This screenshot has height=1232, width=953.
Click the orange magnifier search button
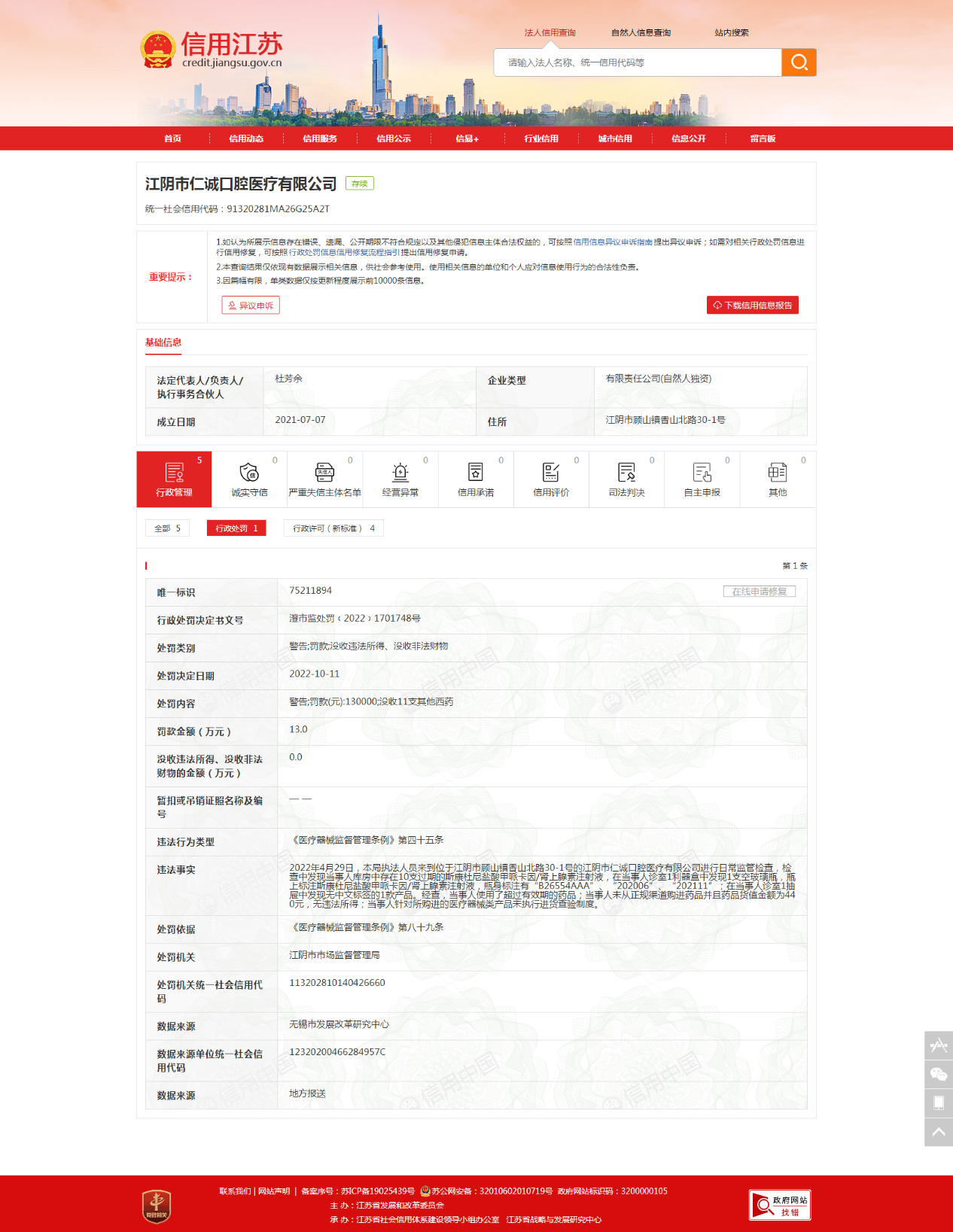[x=799, y=62]
